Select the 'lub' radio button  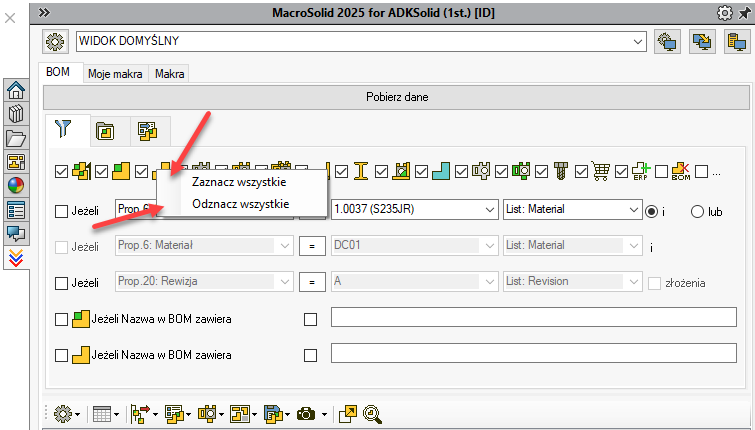coord(697,211)
